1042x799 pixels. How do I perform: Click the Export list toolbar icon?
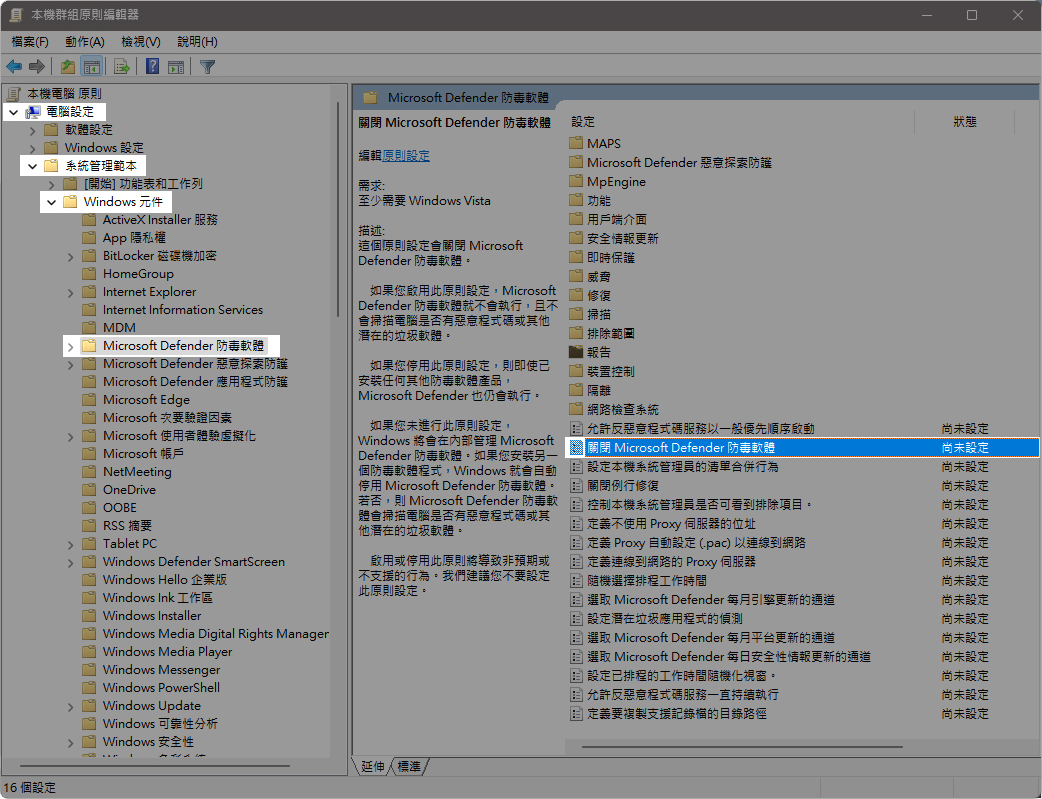122,67
